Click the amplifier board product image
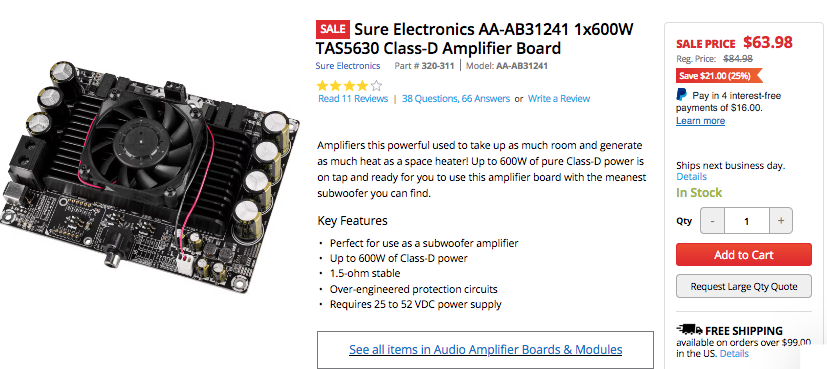827x369 pixels. click(x=150, y=177)
